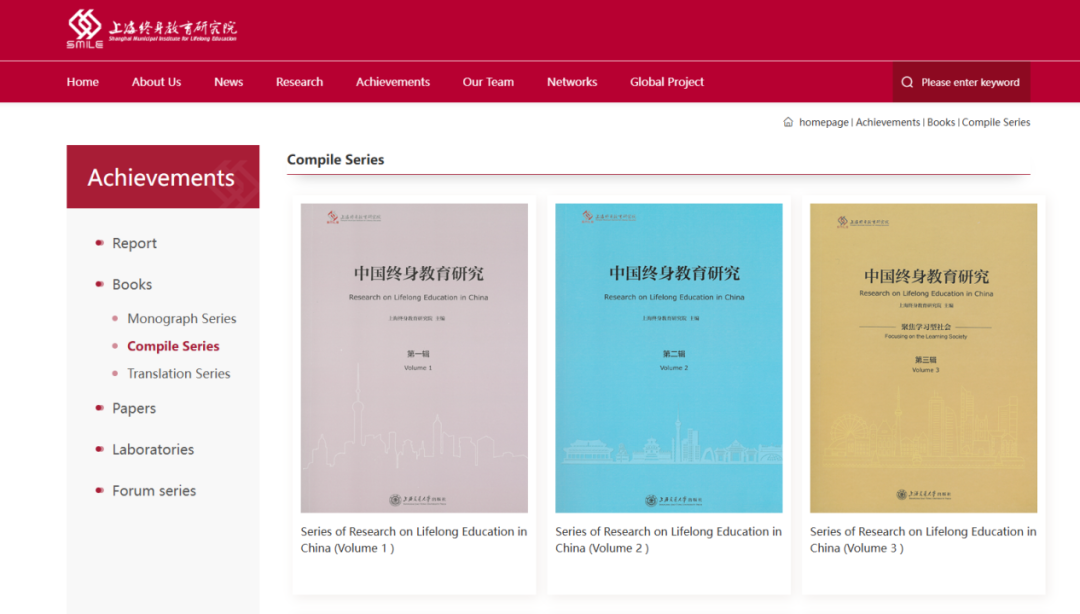Open the Global Project menu item
The image size is (1080, 614).
click(x=666, y=82)
